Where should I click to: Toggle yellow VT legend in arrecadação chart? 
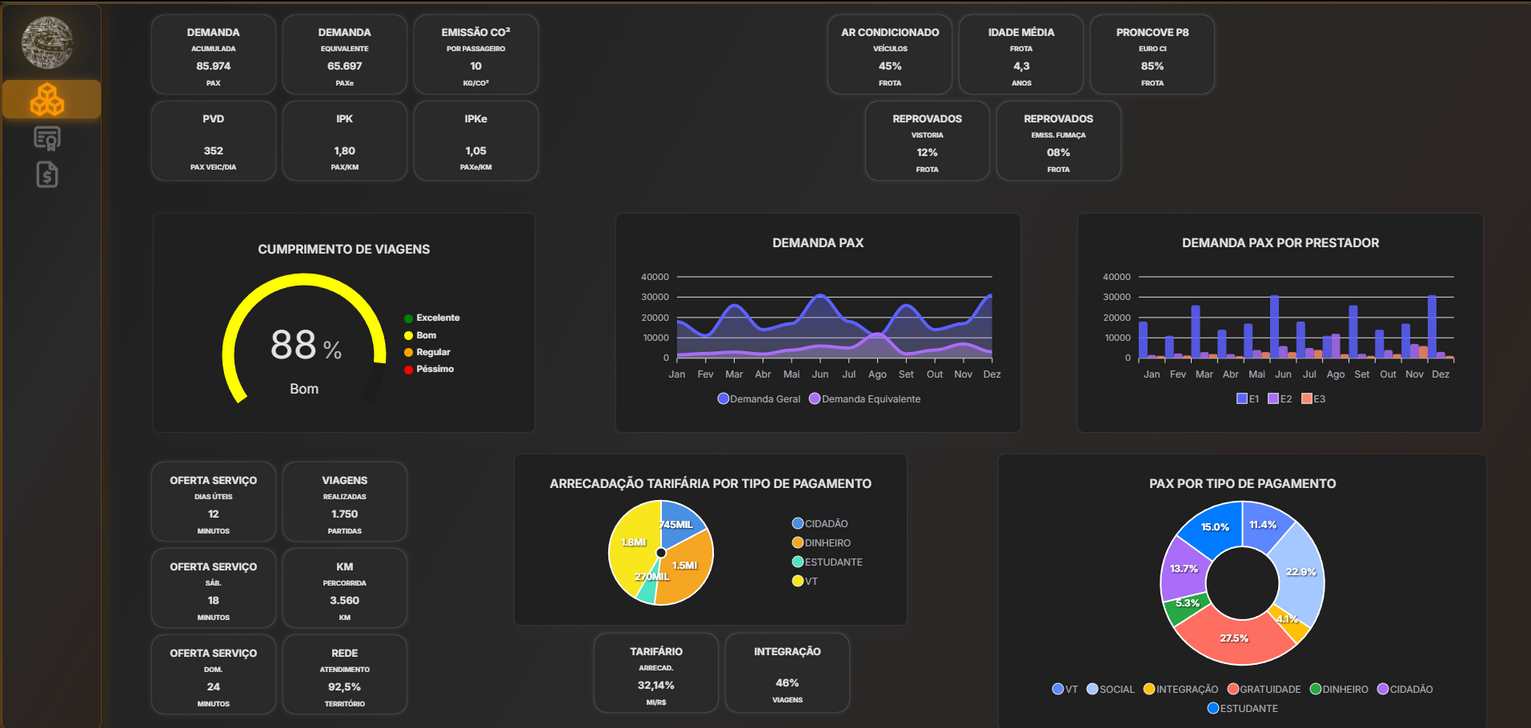point(803,581)
